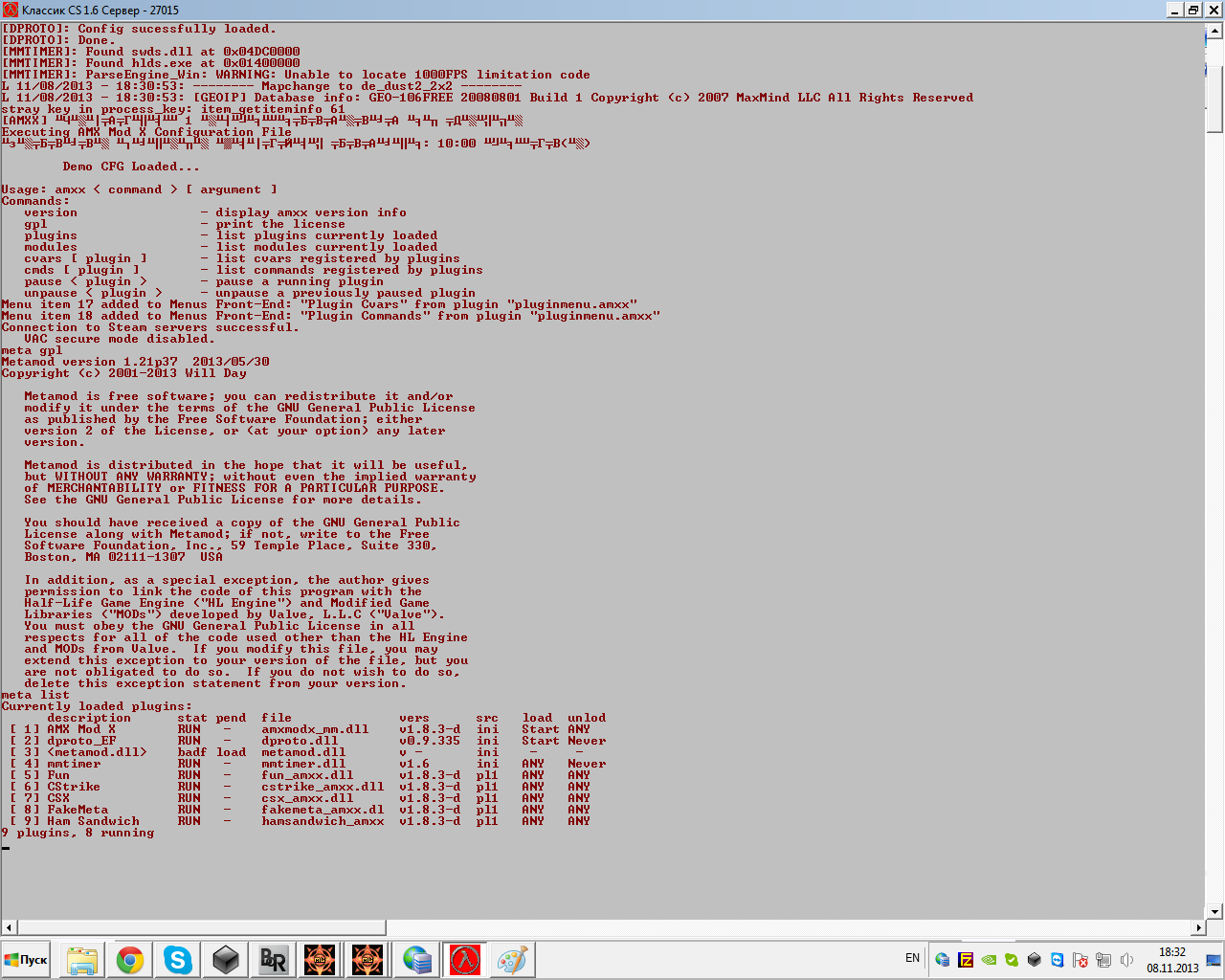Click the 'Metamod version 1.21p37' line
Image resolution: width=1225 pixels, height=980 pixels.
tap(135, 362)
